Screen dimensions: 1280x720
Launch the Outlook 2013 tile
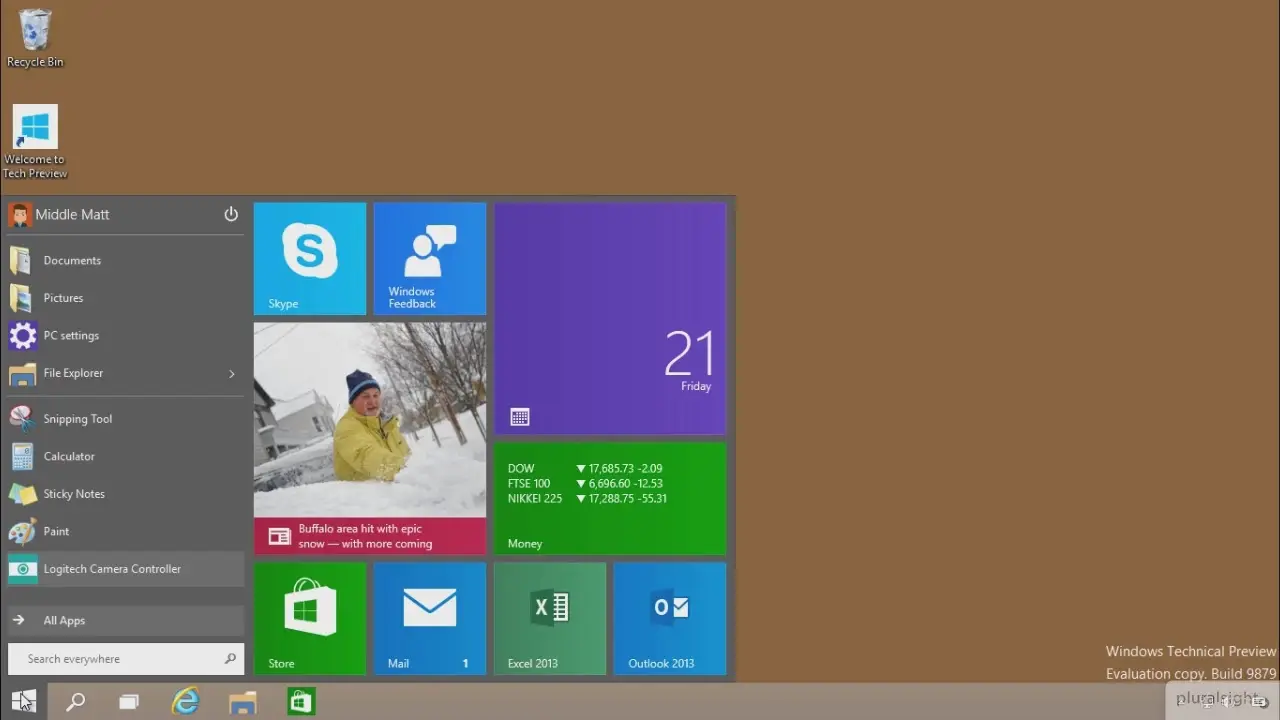pos(670,619)
